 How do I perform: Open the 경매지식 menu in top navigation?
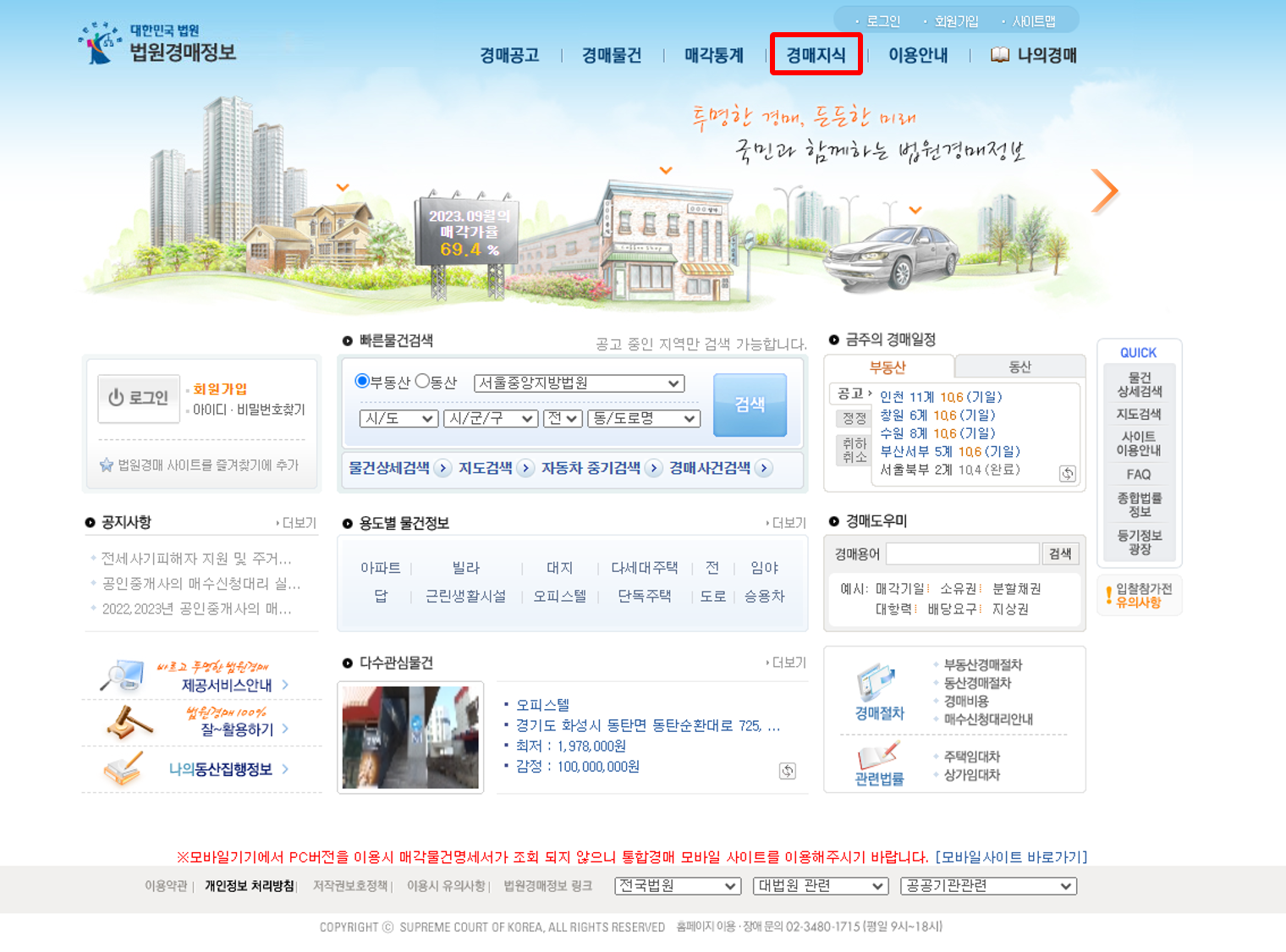tap(815, 54)
